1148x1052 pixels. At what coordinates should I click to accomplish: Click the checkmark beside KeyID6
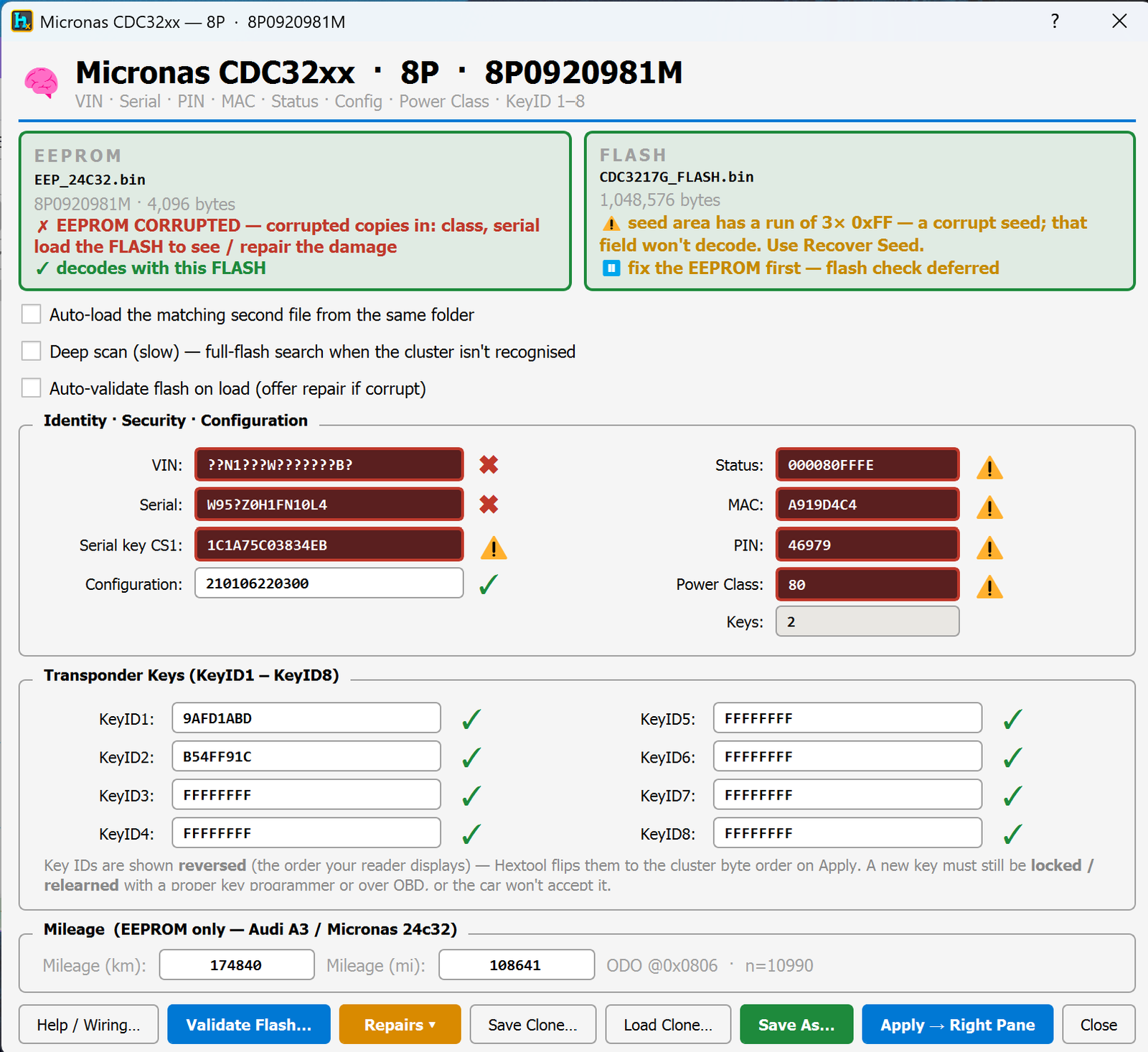1012,757
